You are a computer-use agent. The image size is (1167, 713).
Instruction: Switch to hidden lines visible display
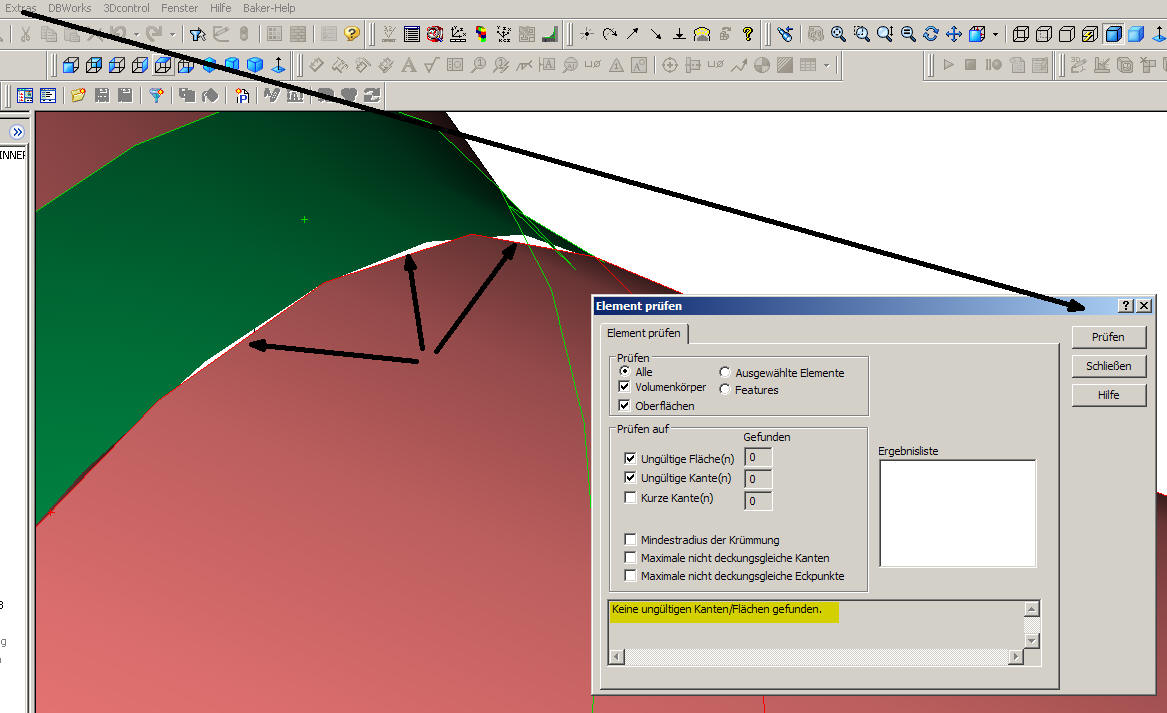1043,34
